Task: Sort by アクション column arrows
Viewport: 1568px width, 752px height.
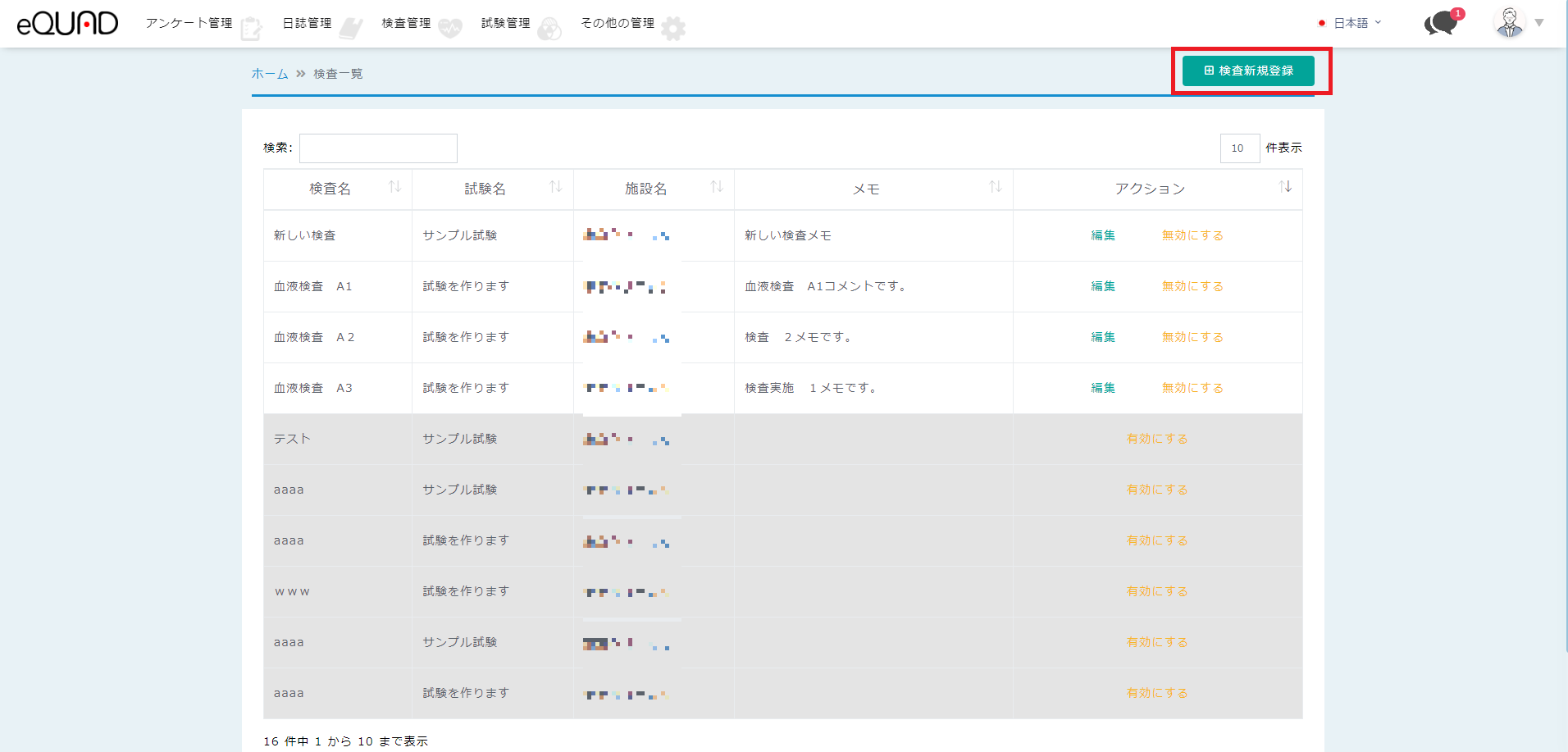Action: [1284, 187]
